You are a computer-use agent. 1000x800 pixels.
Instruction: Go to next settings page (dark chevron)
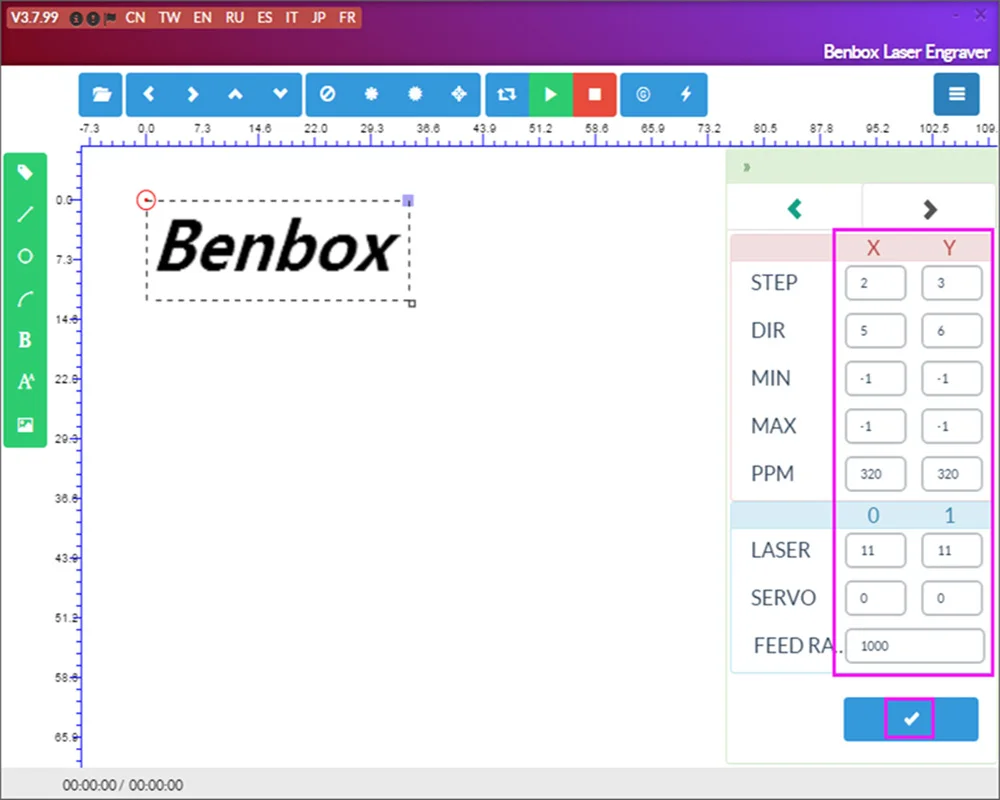tap(930, 209)
